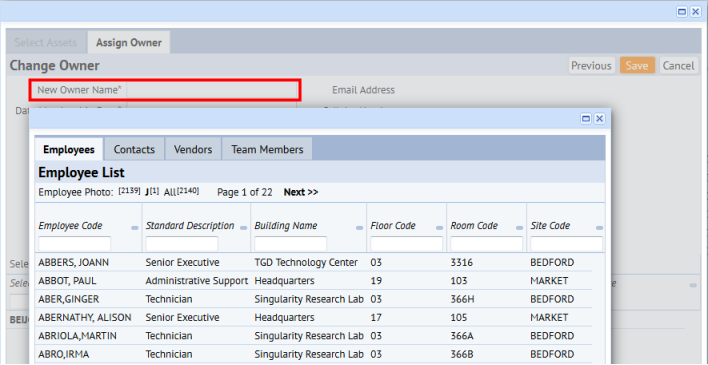708x365 pixels.
Task: Click the Previous button
Action: click(591, 66)
